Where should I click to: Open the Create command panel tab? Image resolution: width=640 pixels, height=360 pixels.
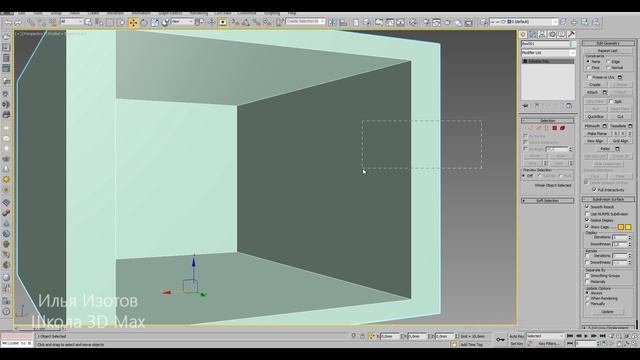pyautogui.click(x=523, y=34)
